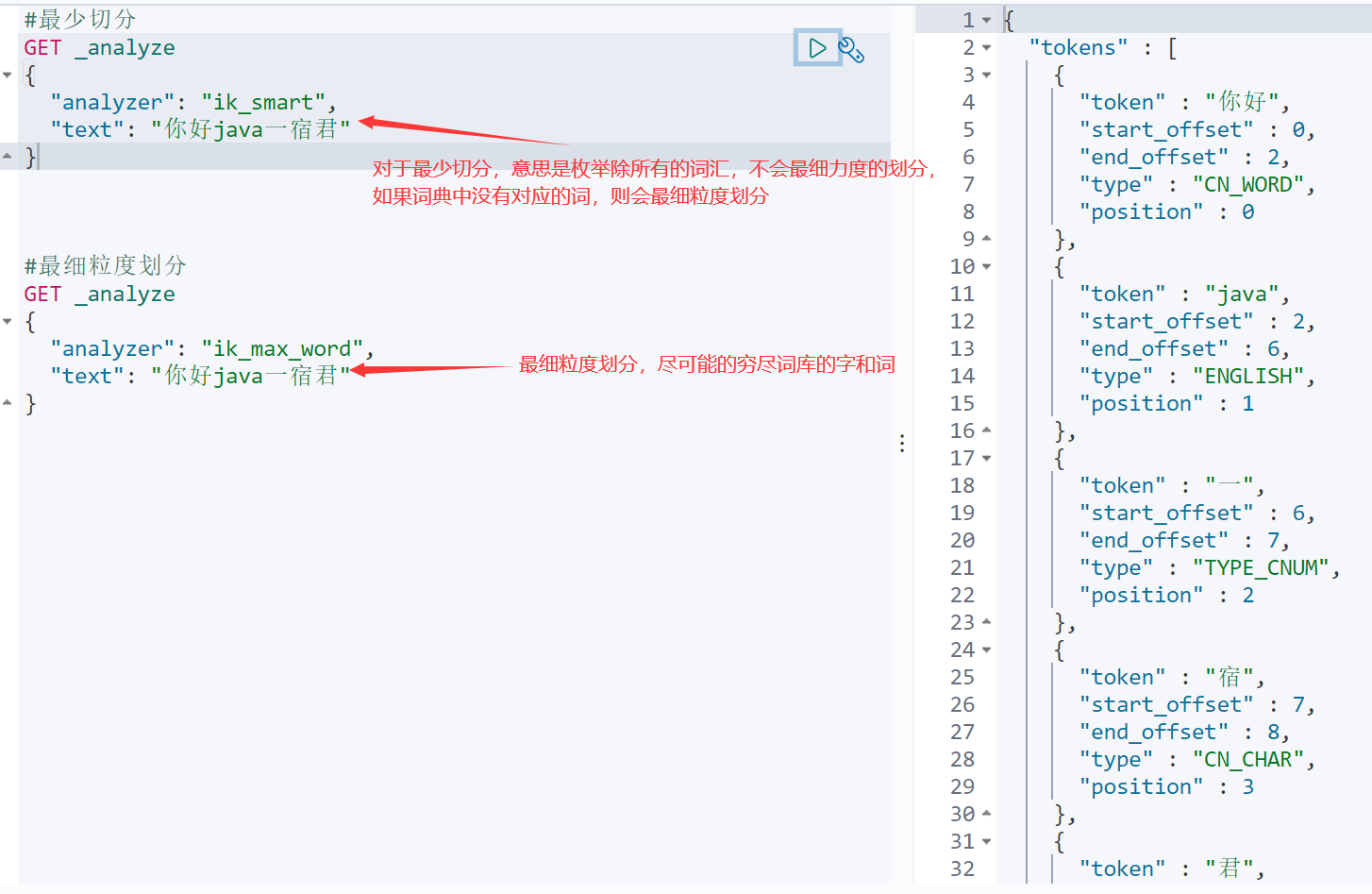Click "start_offset" : 7 line
The image size is (1372, 894).
1196,704
